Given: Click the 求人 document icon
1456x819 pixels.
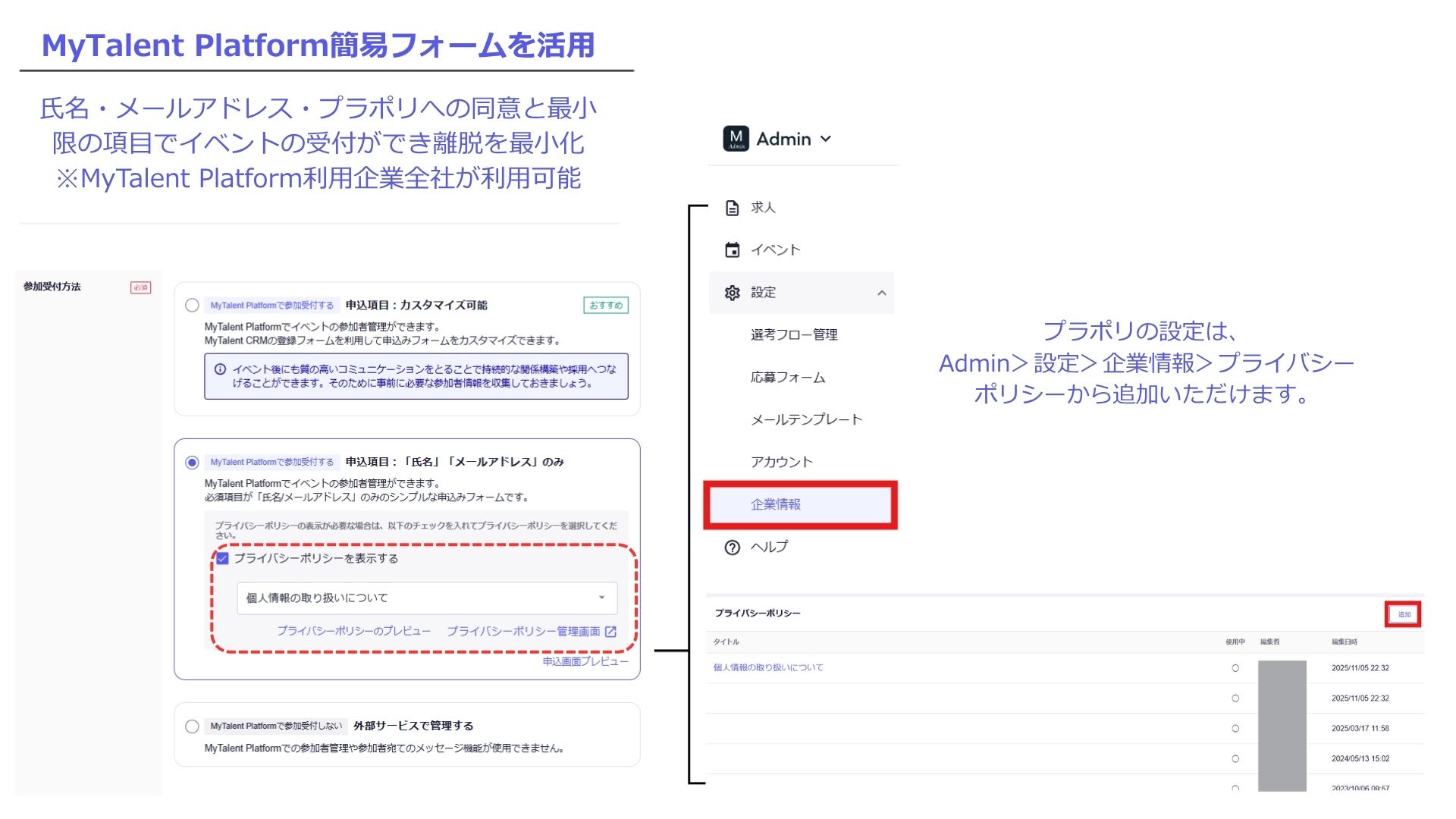Looking at the screenshot, I should tap(732, 208).
